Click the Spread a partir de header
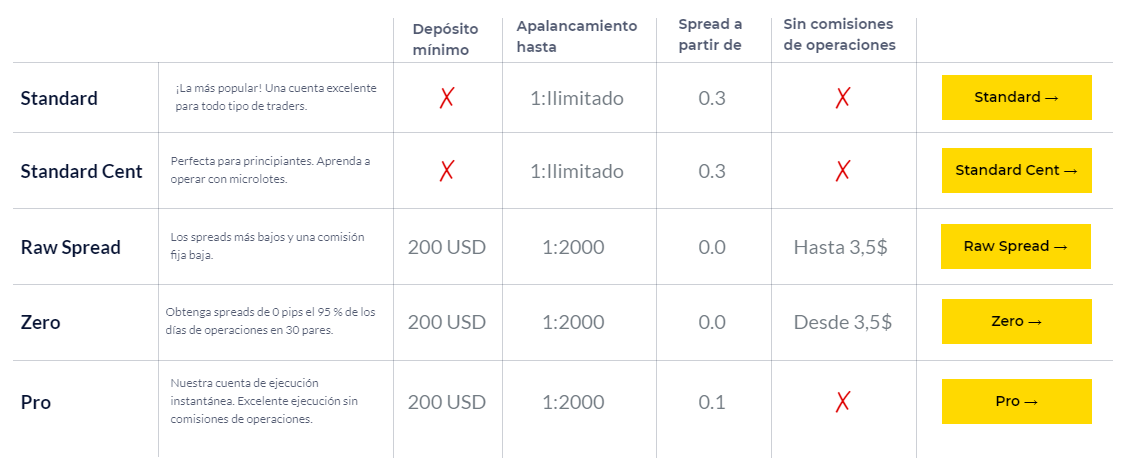1123x473 pixels. point(710,34)
